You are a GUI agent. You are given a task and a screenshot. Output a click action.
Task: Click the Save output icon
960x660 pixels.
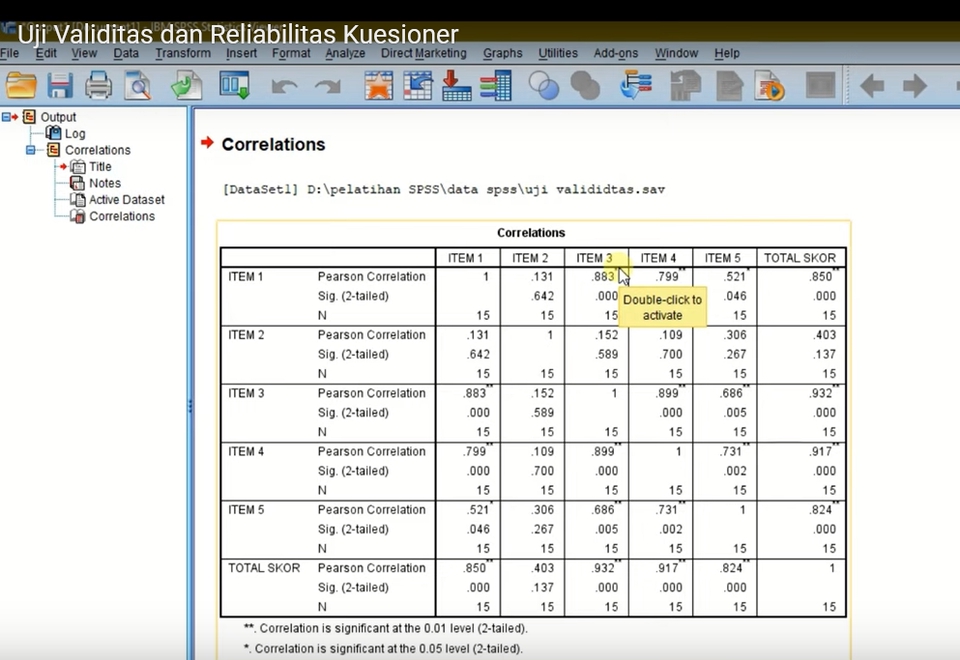pyautogui.click(x=58, y=86)
